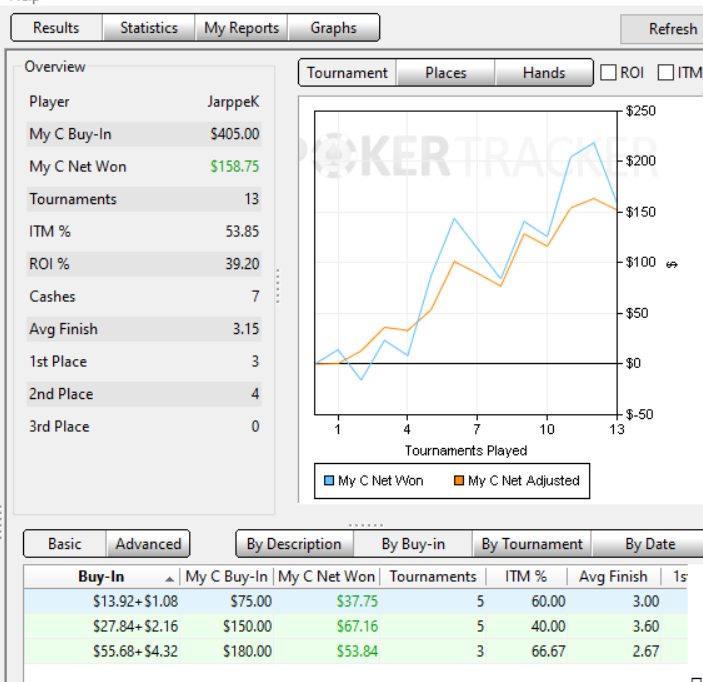Image resolution: width=703 pixels, height=682 pixels.
Task: Toggle the ITM checkbox
Action: click(x=665, y=72)
